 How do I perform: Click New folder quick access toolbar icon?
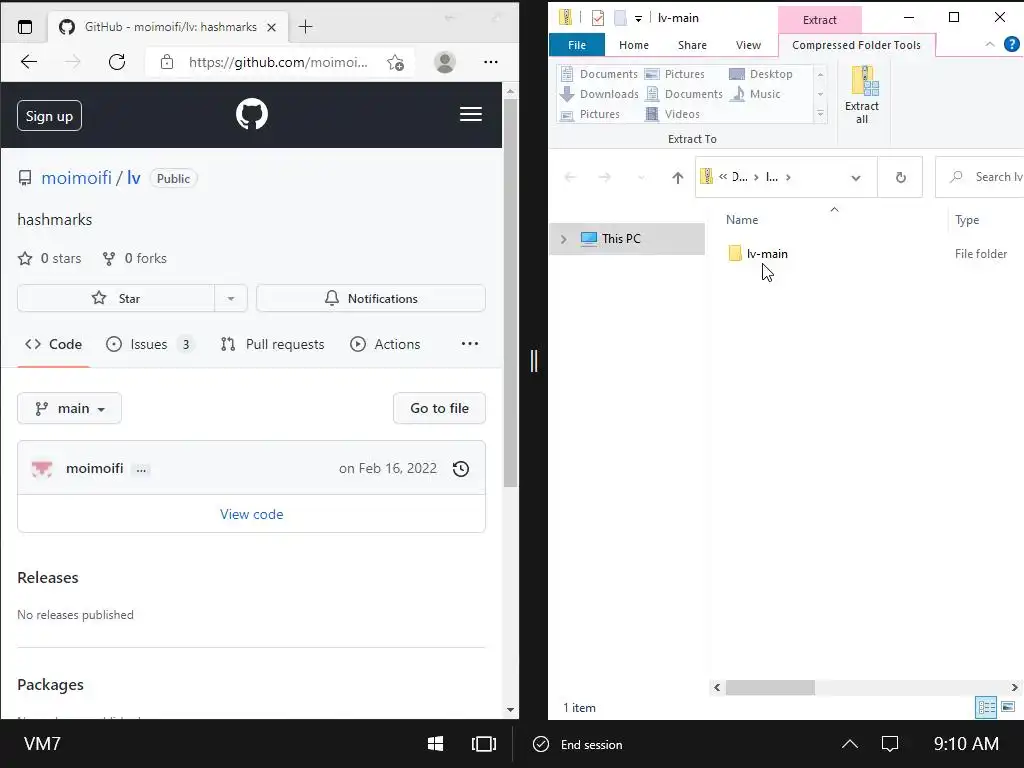pyautogui.click(x=620, y=18)
